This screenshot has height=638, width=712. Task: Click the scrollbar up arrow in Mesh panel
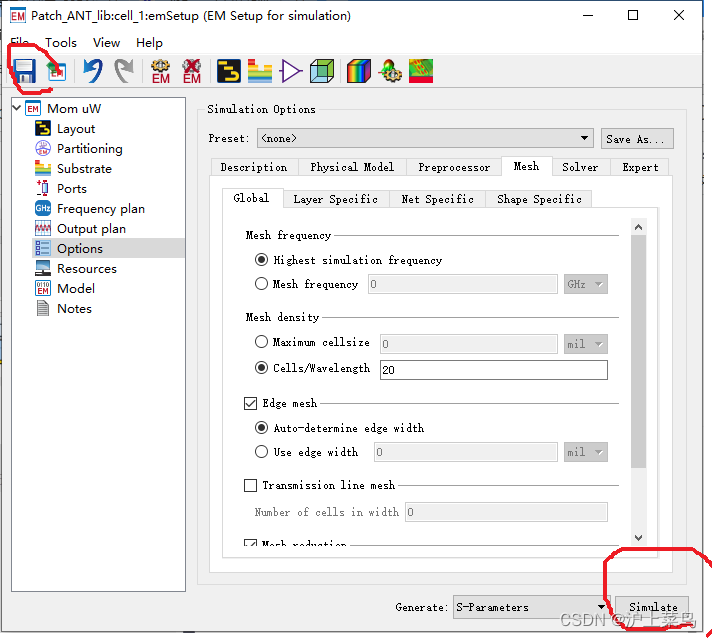638,227
